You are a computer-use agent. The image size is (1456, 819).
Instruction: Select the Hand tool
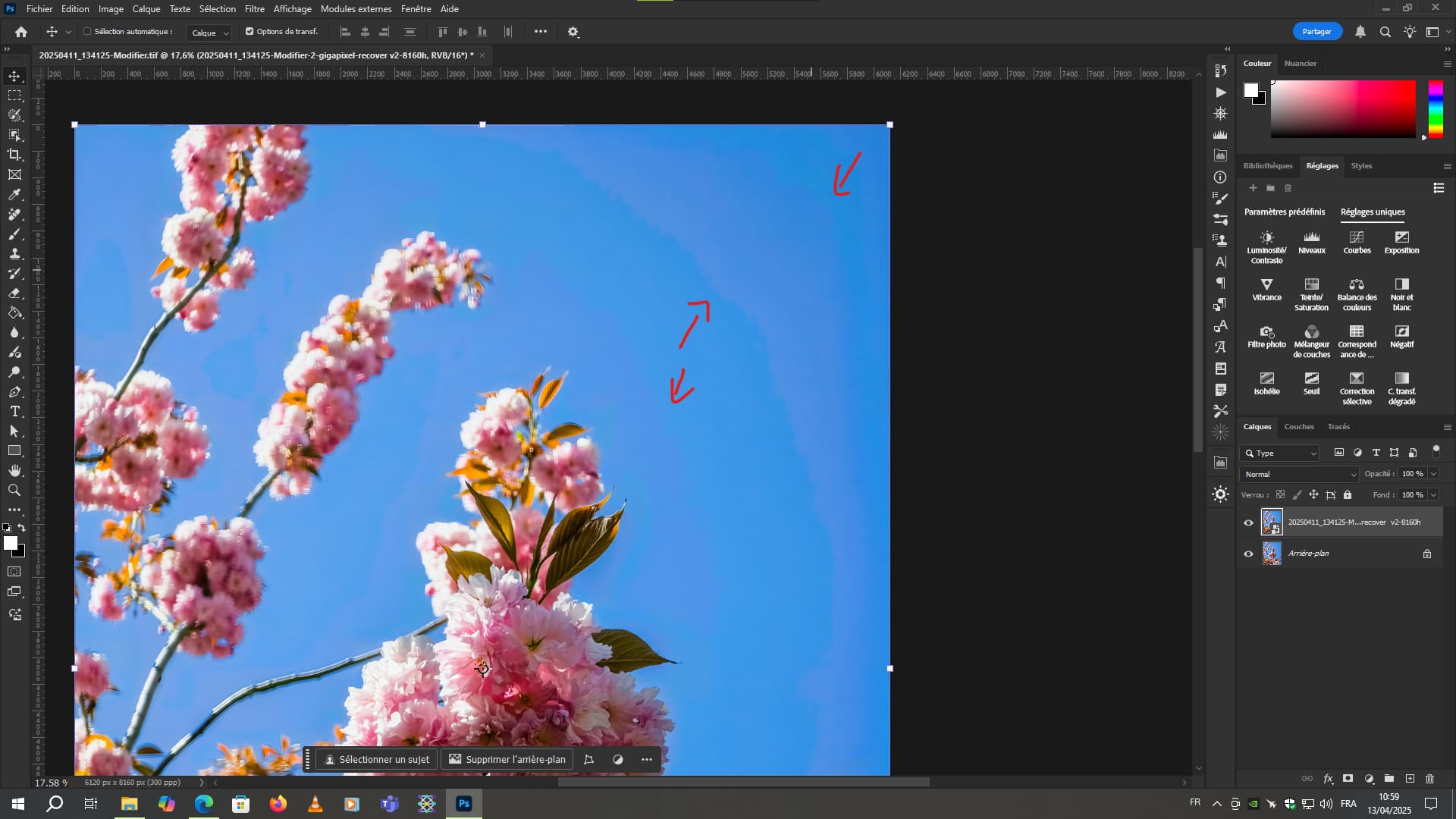pyautogui.click(x=14, y=470)
